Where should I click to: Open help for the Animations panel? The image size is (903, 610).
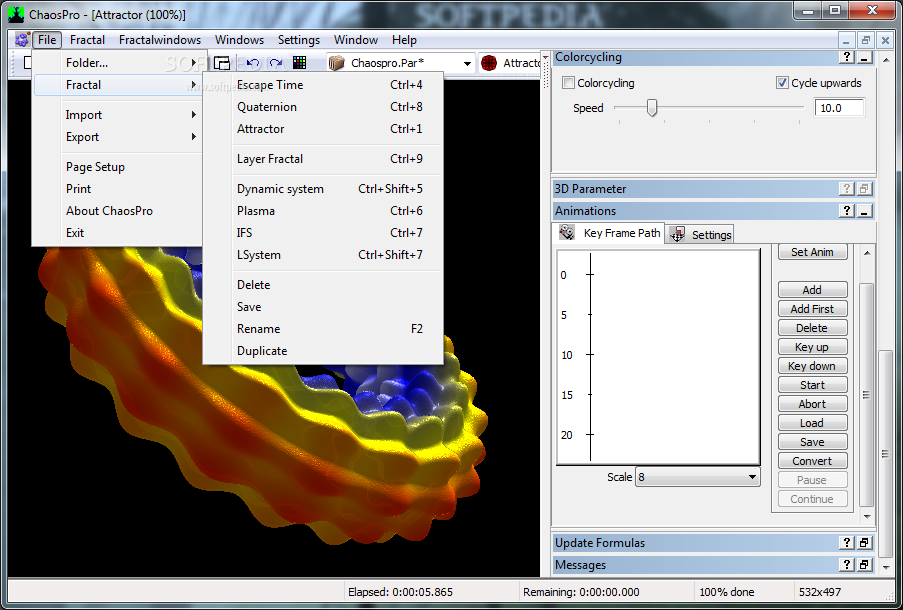[x=847, y=211]
